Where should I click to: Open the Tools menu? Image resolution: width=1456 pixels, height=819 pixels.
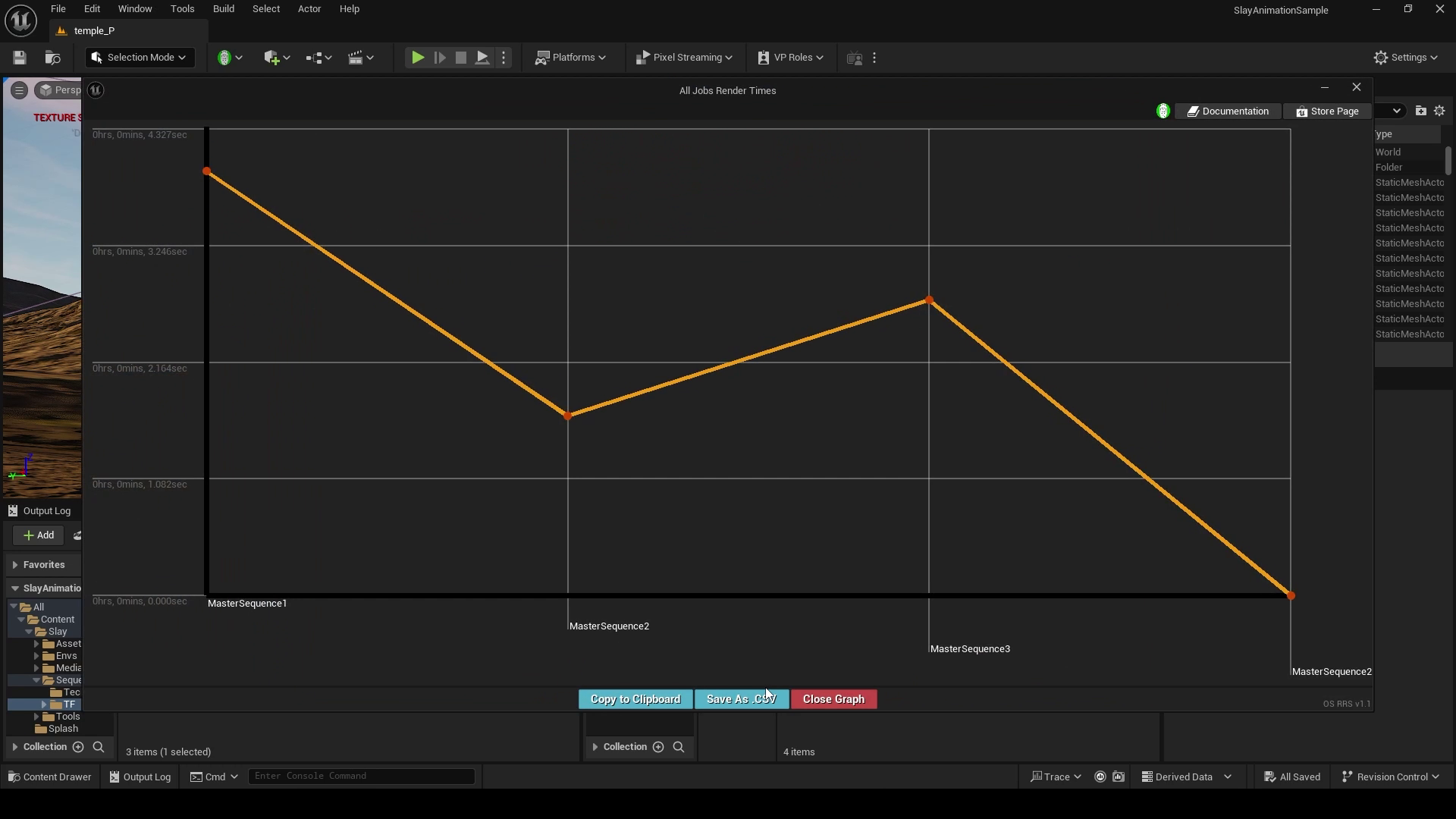point(182,9)
